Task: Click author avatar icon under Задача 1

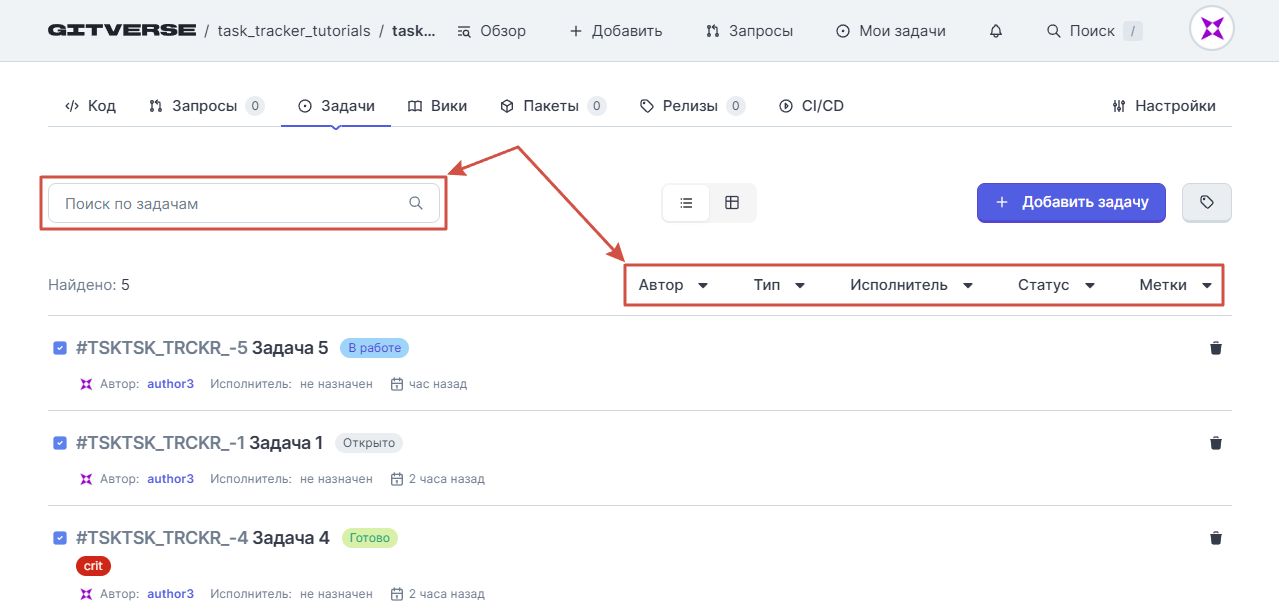Action: click(86, 479)
